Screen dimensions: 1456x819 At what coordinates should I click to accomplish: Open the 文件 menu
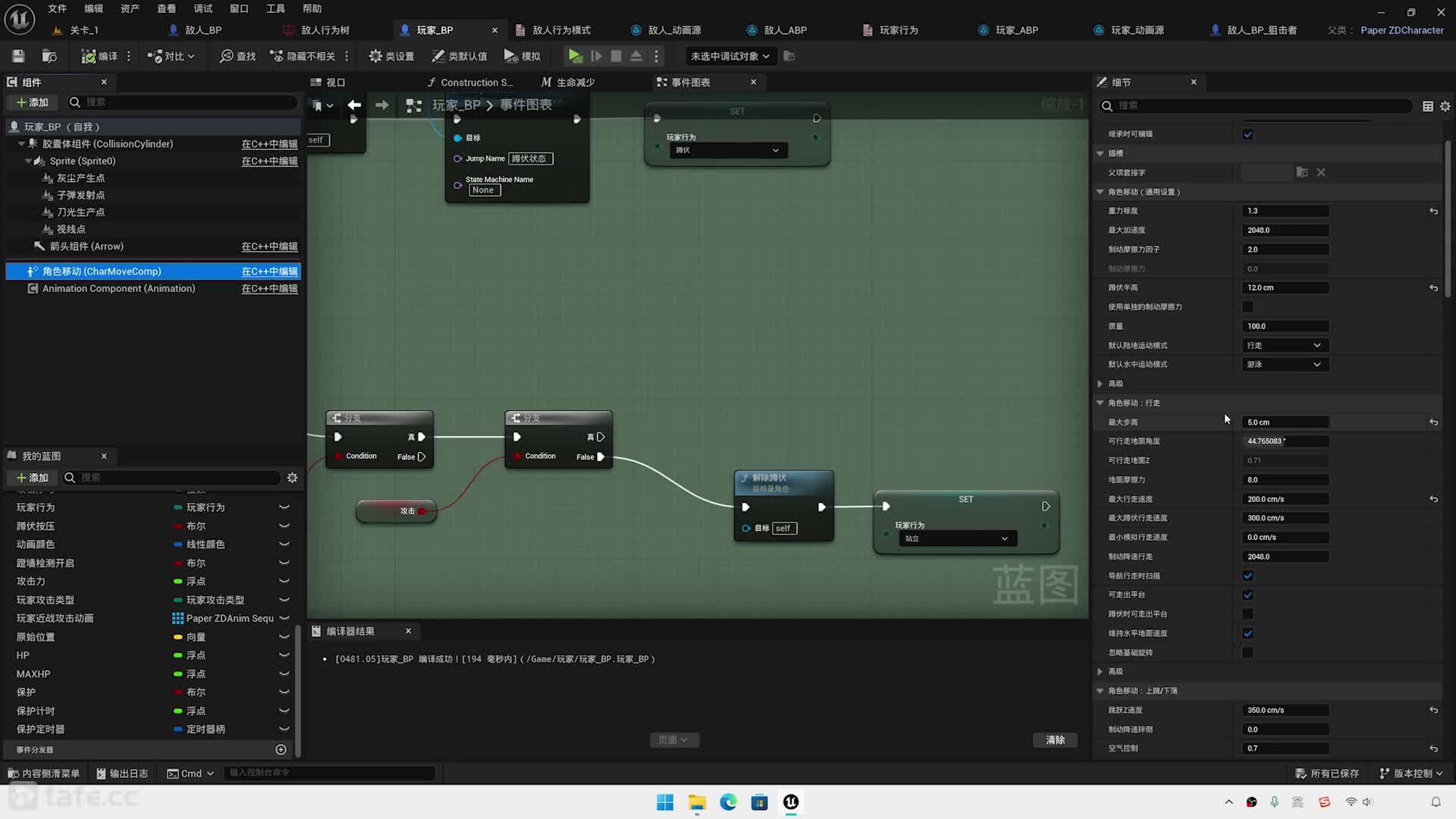point(58,8)
